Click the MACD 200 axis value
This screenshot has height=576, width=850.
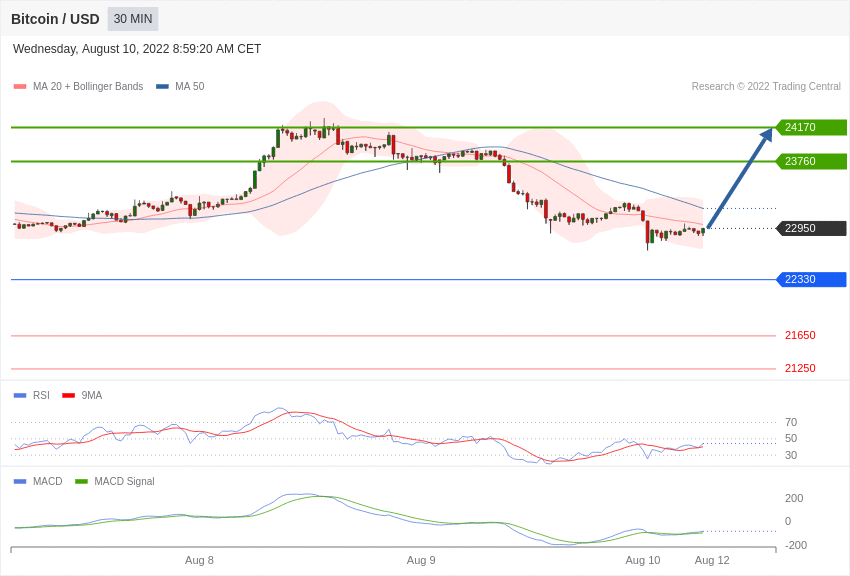click(x=794, y=499)
